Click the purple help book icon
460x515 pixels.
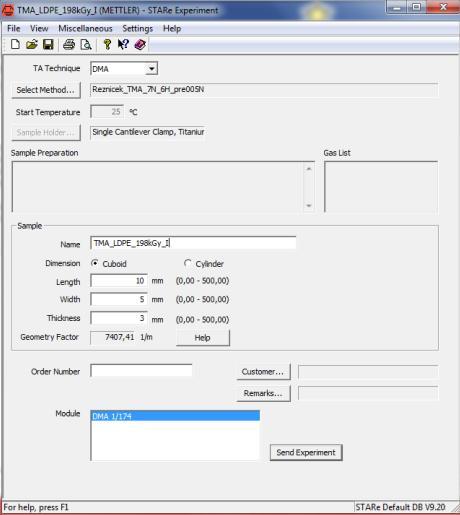point(140,44)
